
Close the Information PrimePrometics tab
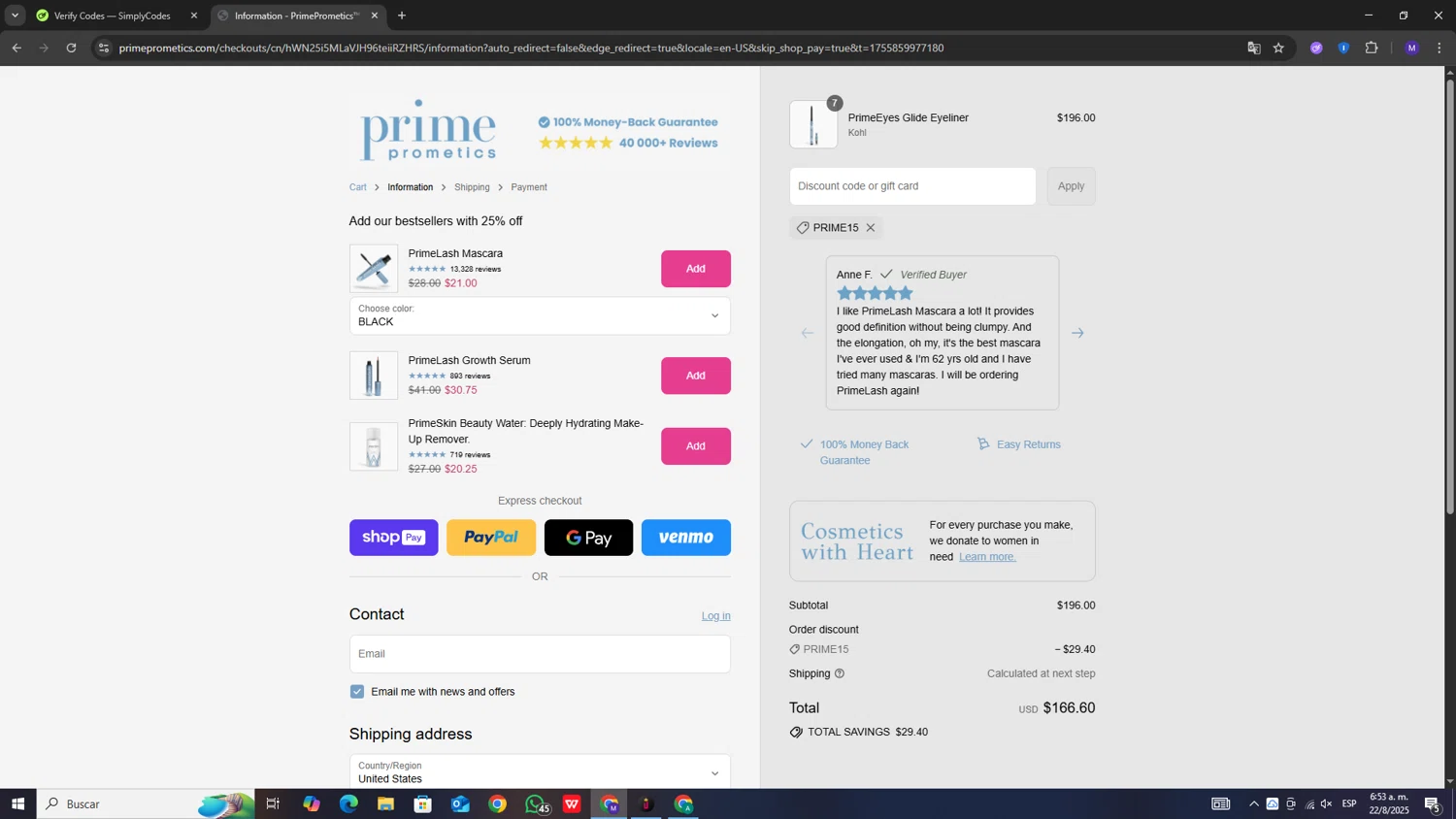click(375, 16)
